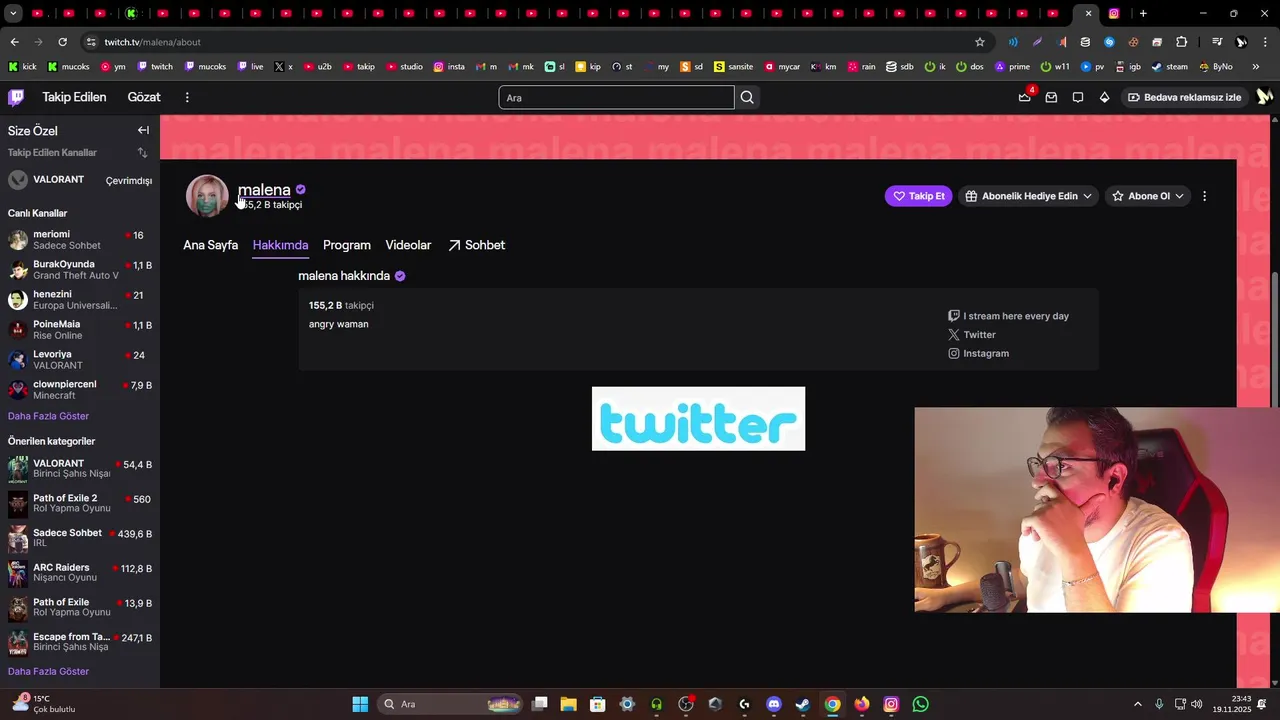The width and height of the screenshot is (1280, 720).
Task: Switch to the Program tab
Action: [x=347, y=245]
